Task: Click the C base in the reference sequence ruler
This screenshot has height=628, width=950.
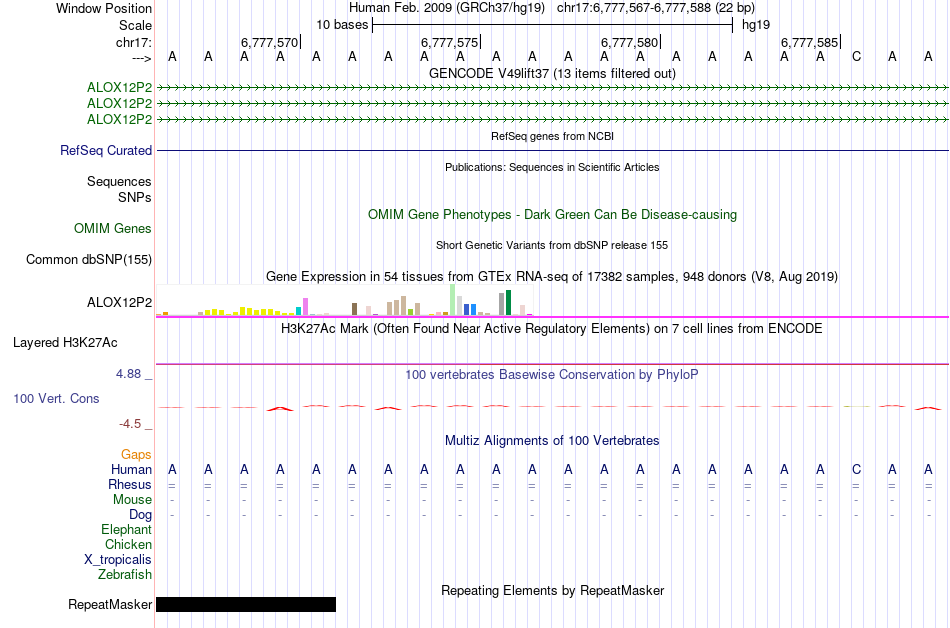Action: coord(856,57)
